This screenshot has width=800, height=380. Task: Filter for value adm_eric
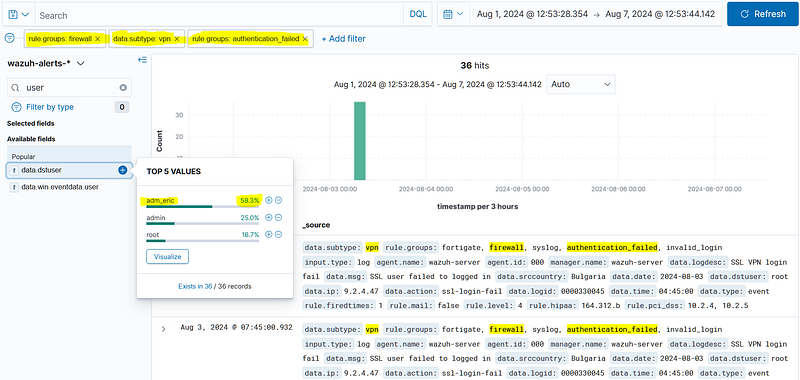[269, 201]
